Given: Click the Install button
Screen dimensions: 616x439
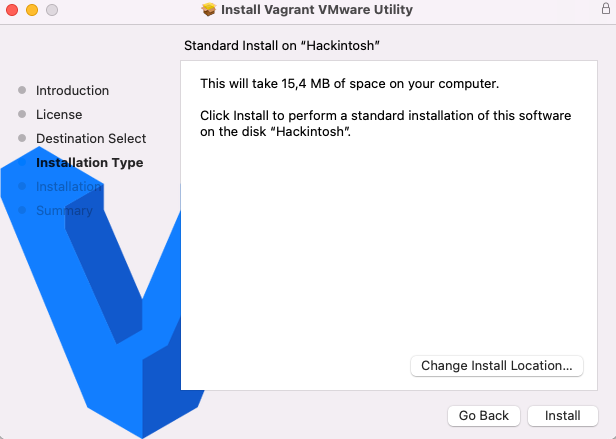Looking at the screenshot, I should (563, 416).
